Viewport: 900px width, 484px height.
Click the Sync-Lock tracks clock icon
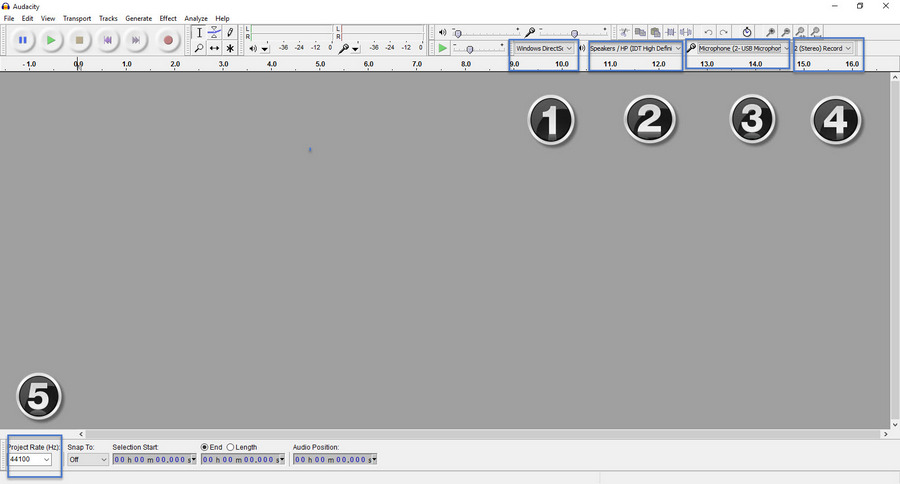747,33
